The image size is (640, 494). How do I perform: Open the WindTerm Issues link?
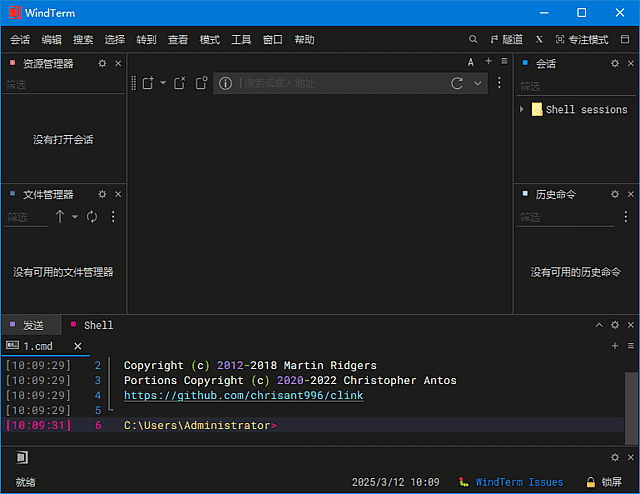click(x=519, y=482)
